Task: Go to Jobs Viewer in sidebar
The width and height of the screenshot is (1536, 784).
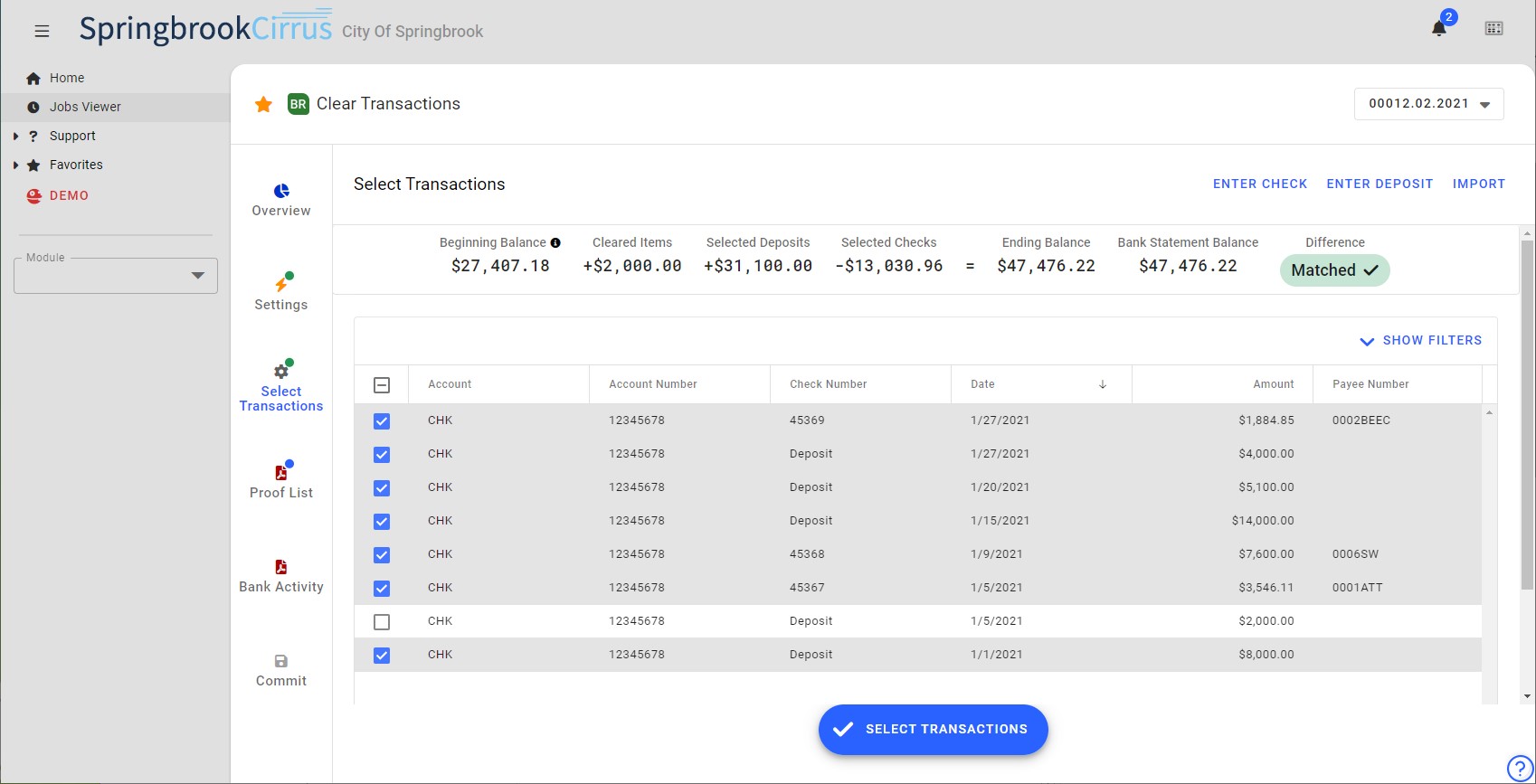Action: click(85, 107)
